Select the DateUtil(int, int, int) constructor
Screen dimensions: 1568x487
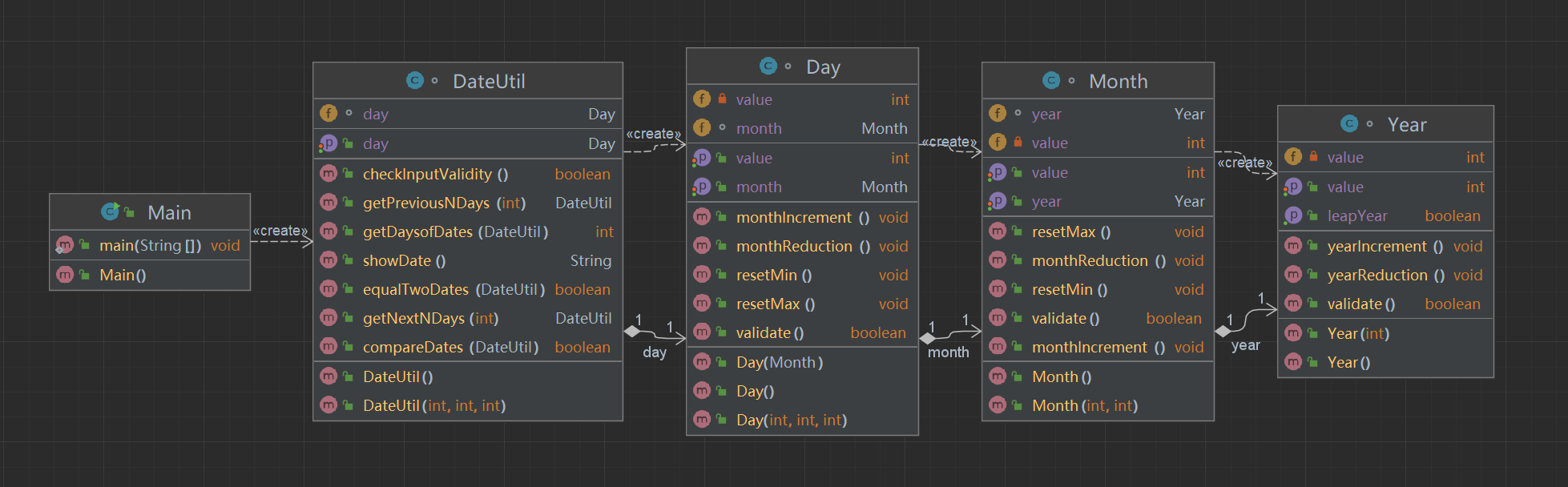pos(433,405)
